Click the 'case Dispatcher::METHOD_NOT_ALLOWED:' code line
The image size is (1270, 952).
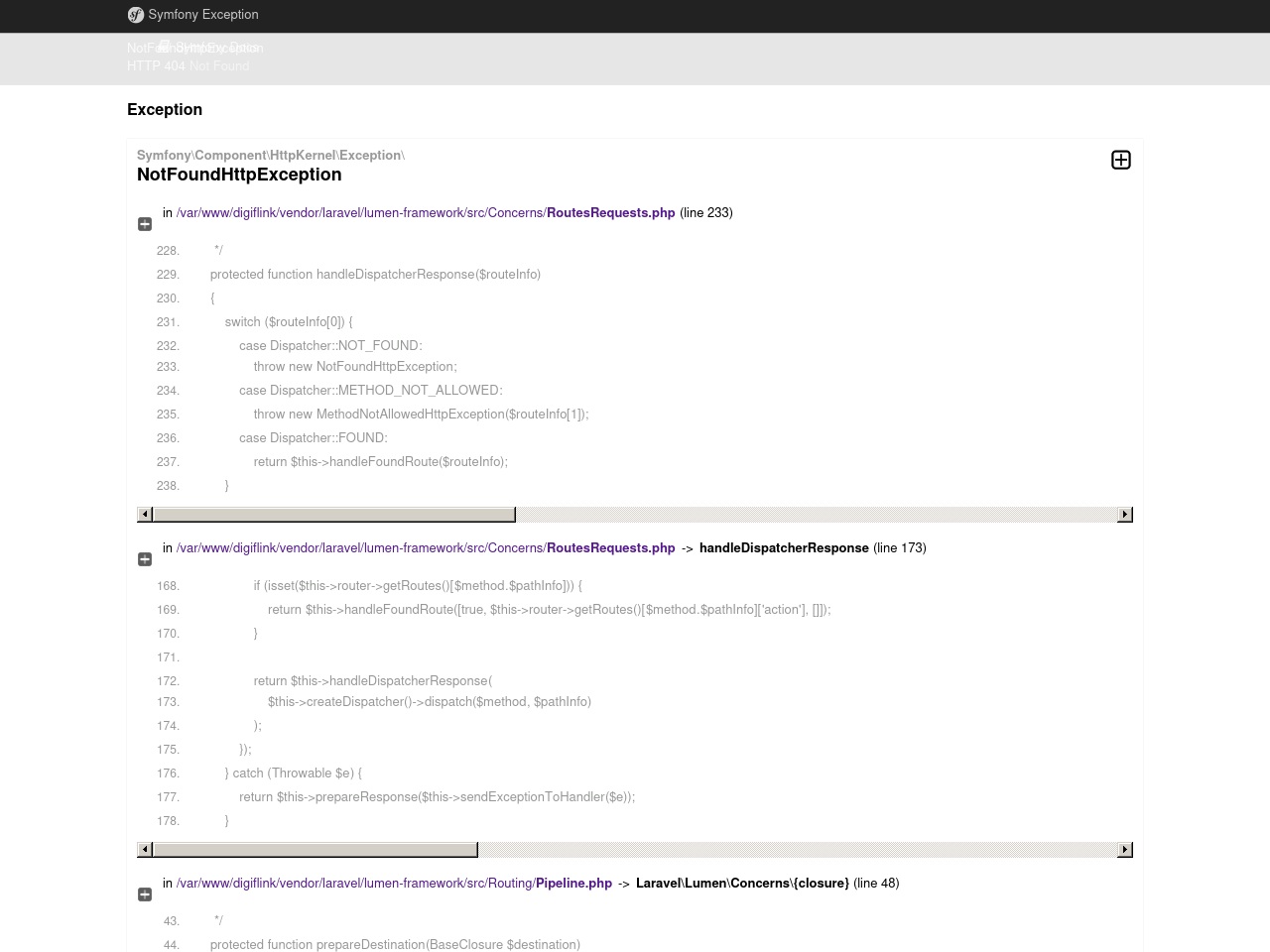370,391
